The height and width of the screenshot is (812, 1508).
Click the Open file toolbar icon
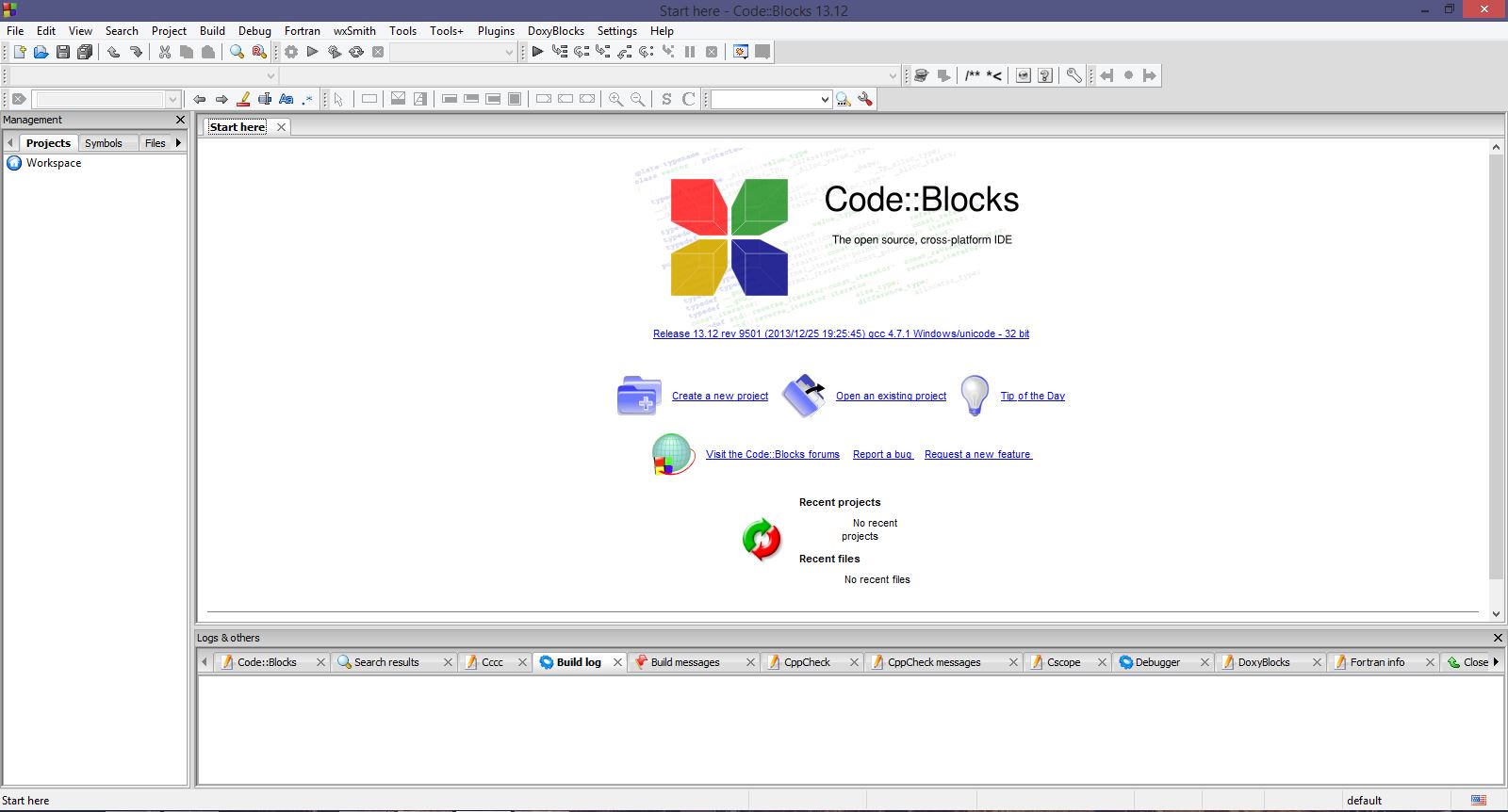41,52
